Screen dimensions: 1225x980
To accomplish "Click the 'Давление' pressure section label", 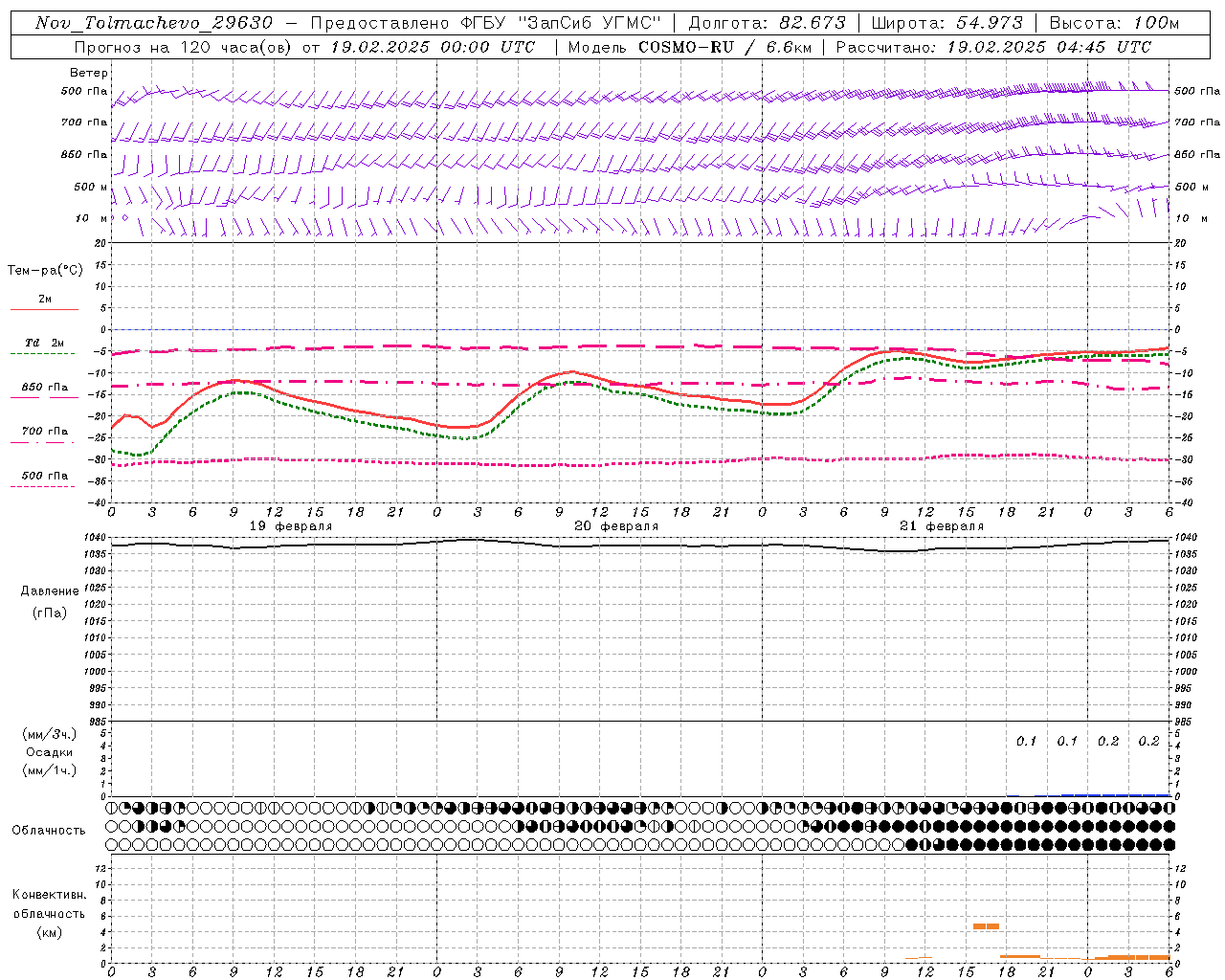I will click(x=50, y=591).
